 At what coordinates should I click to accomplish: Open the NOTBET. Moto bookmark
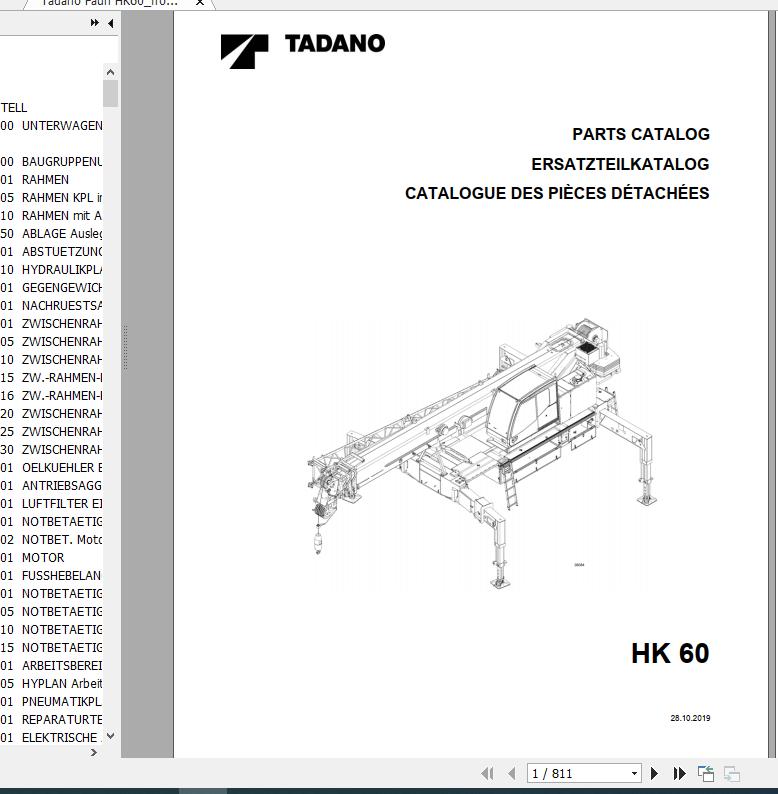(x=51, y=540)
